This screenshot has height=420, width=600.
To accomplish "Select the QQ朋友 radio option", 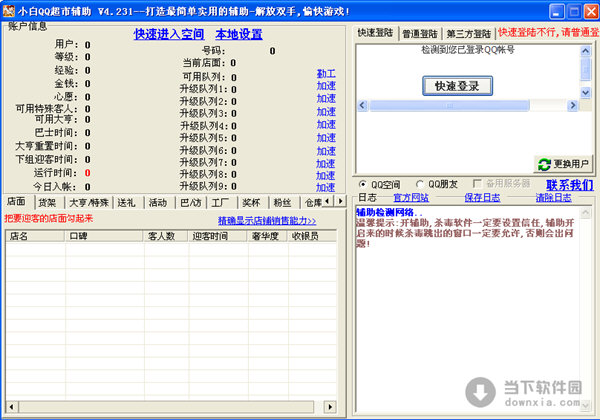I will (420, 184).
